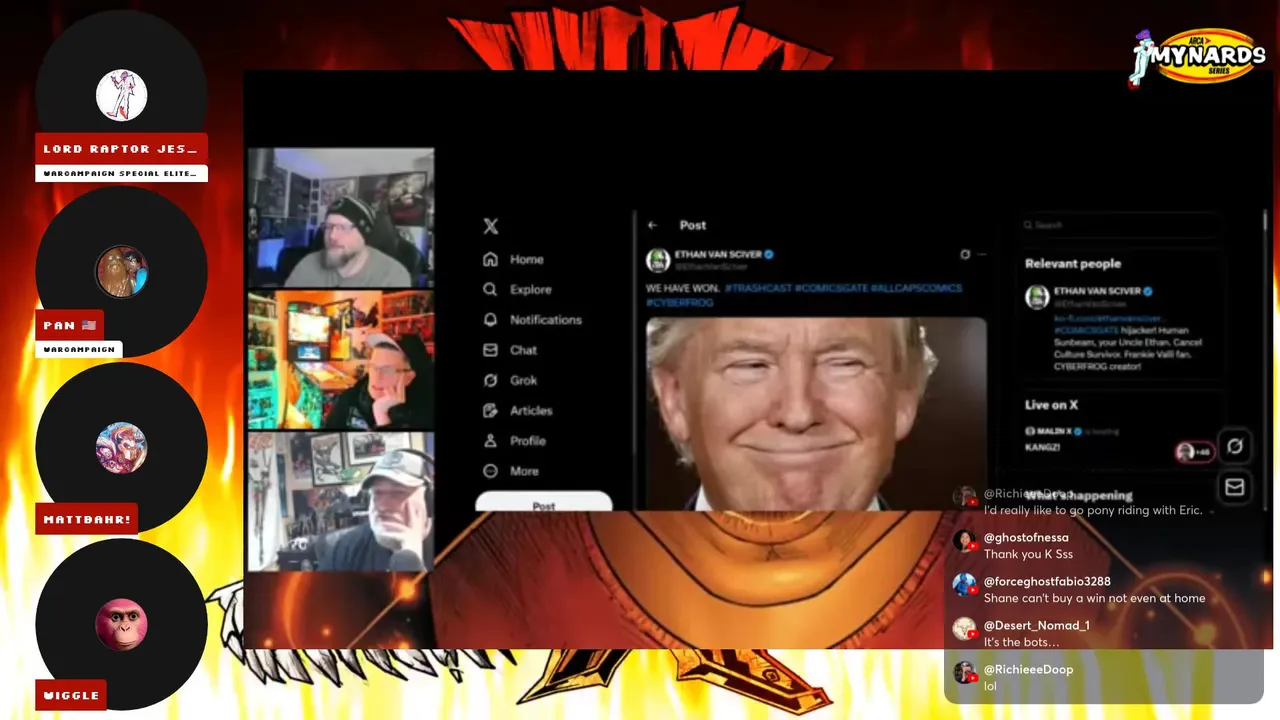Viewport: 1280px width, 720px height.
Task: Click the @RichieeeDoop username above lol
Action: pos(1029,670)
